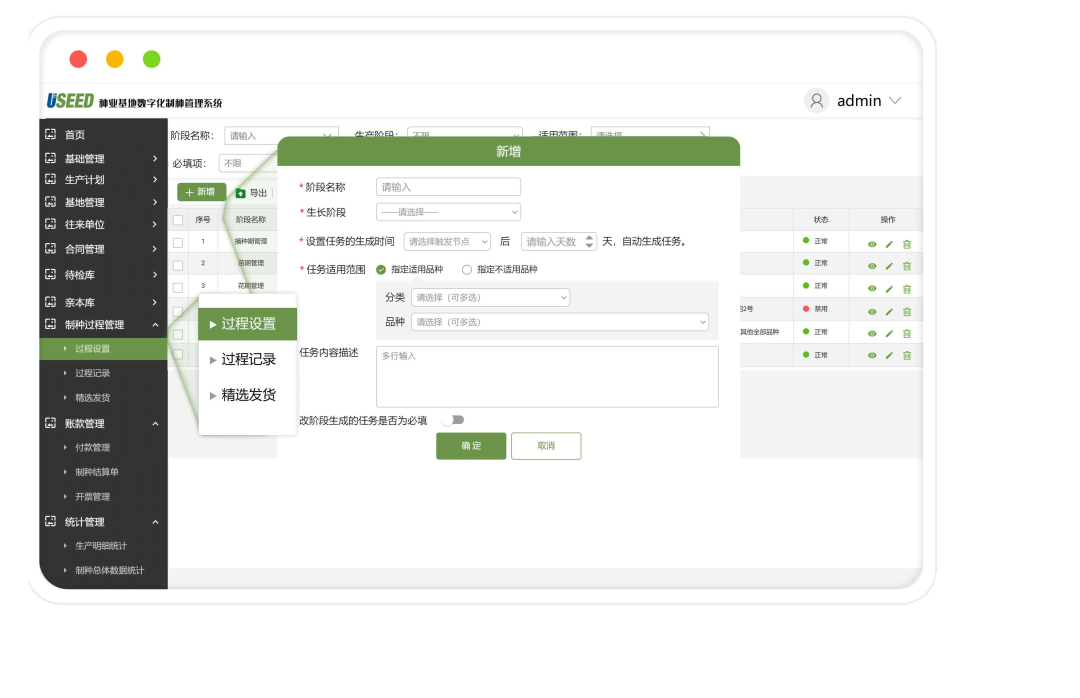
Task: Click the view eye icon in first row
Action: coord(872,244)
